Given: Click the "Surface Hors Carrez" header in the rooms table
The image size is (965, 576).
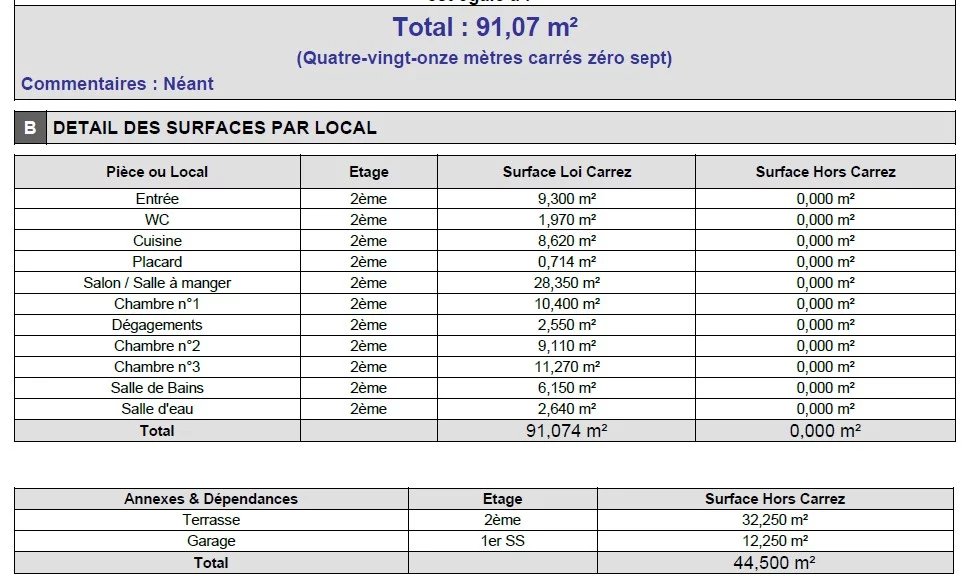Looking at the screenshot, I should (825, 172).
